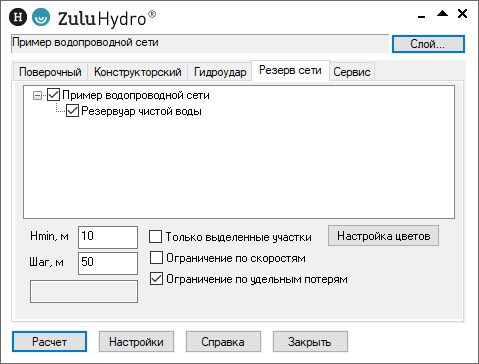
Task: Click the Шаг, м input field
Action: coord(108,263)
